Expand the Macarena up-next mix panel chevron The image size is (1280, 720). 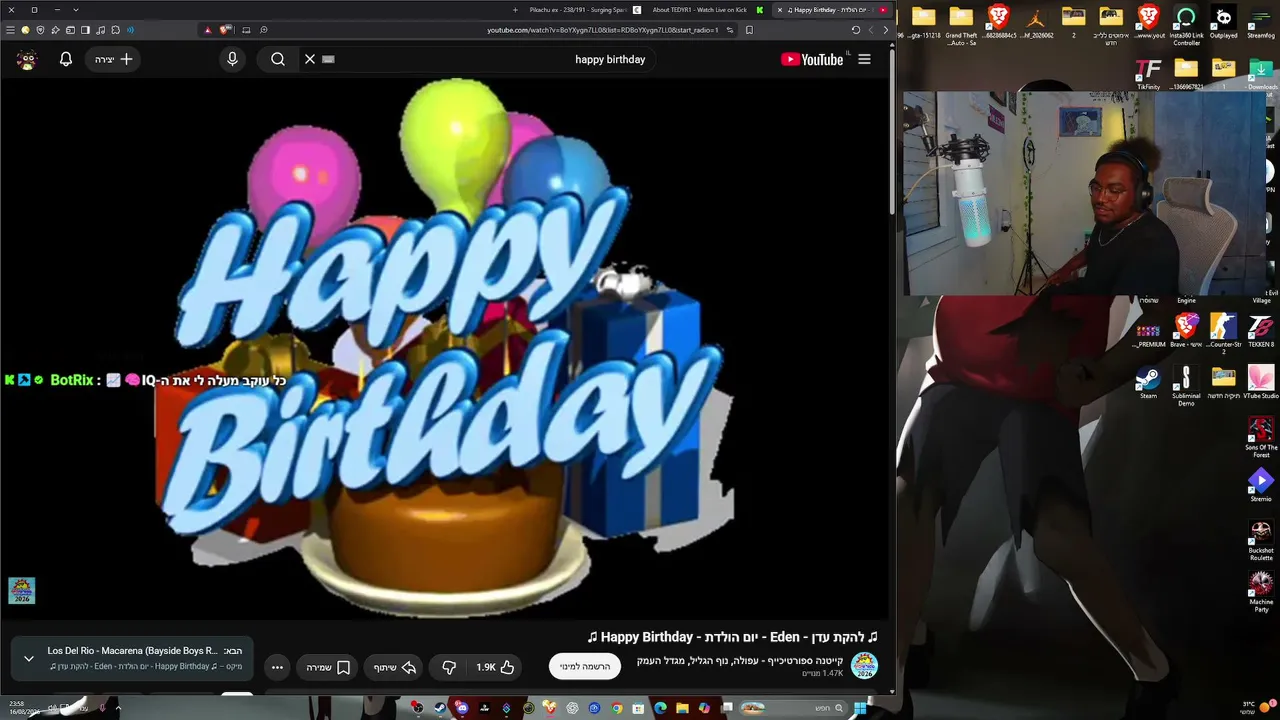29,658
